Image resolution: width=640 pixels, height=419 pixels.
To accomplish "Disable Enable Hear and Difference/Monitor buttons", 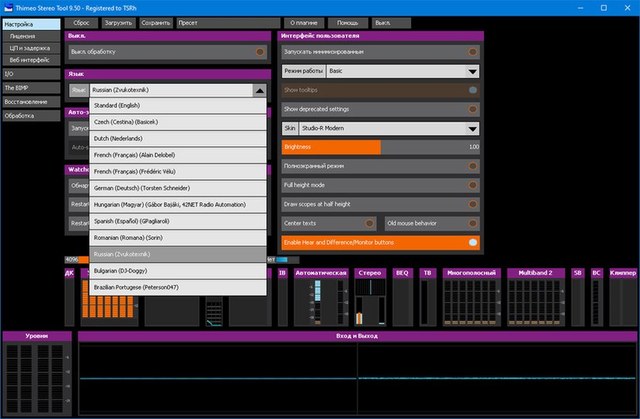I will pos(472,242).
